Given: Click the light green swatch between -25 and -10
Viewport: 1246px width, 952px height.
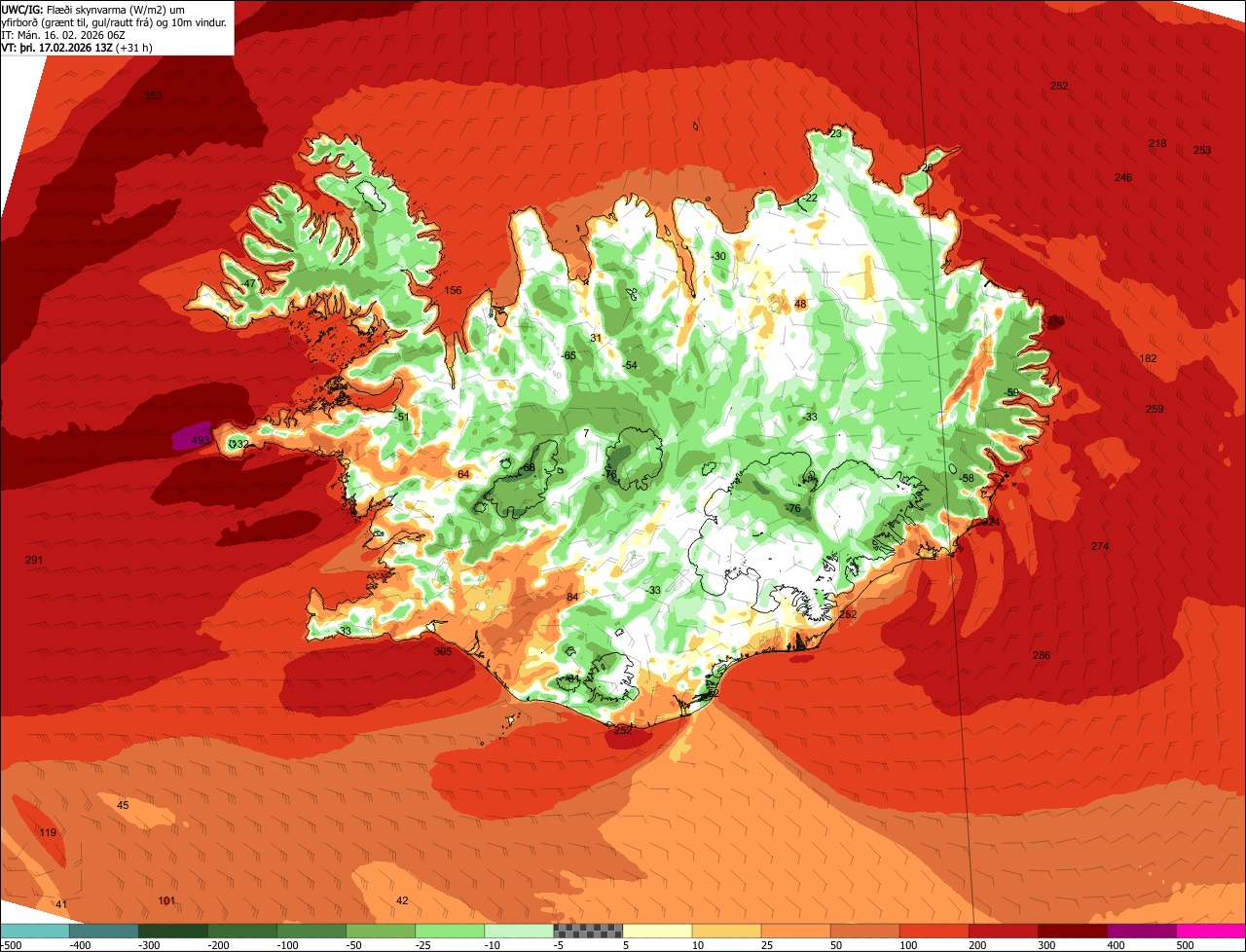Looking at the screenshot, I should point(449,931).
